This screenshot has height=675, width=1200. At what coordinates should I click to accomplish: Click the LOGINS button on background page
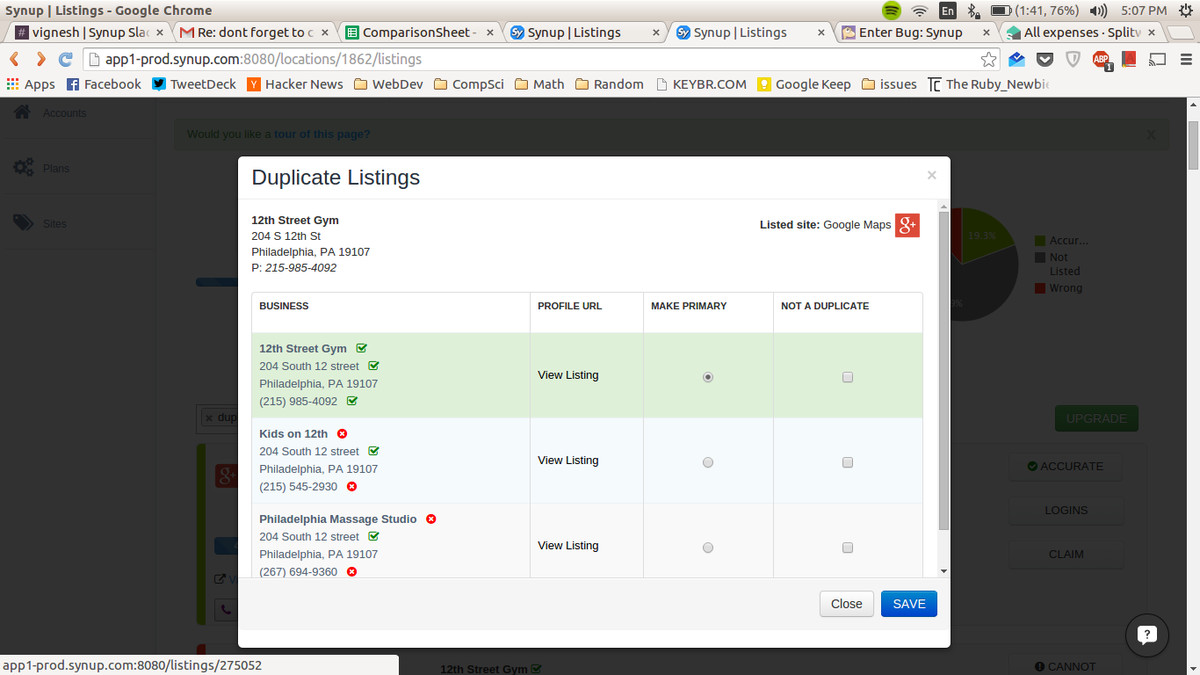pyautogui.click(x=1065, y=510)
